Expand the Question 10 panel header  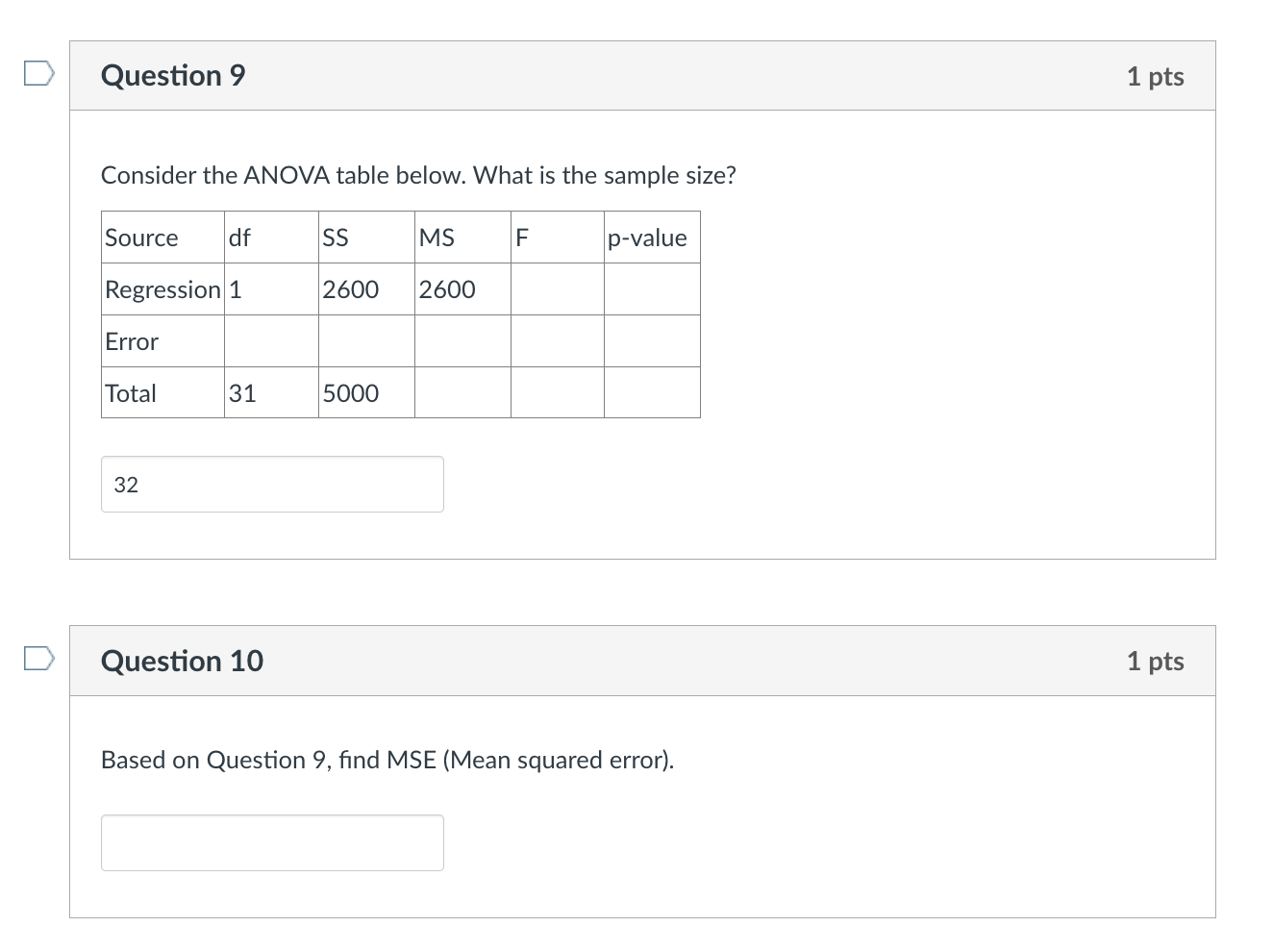point(642,661)
